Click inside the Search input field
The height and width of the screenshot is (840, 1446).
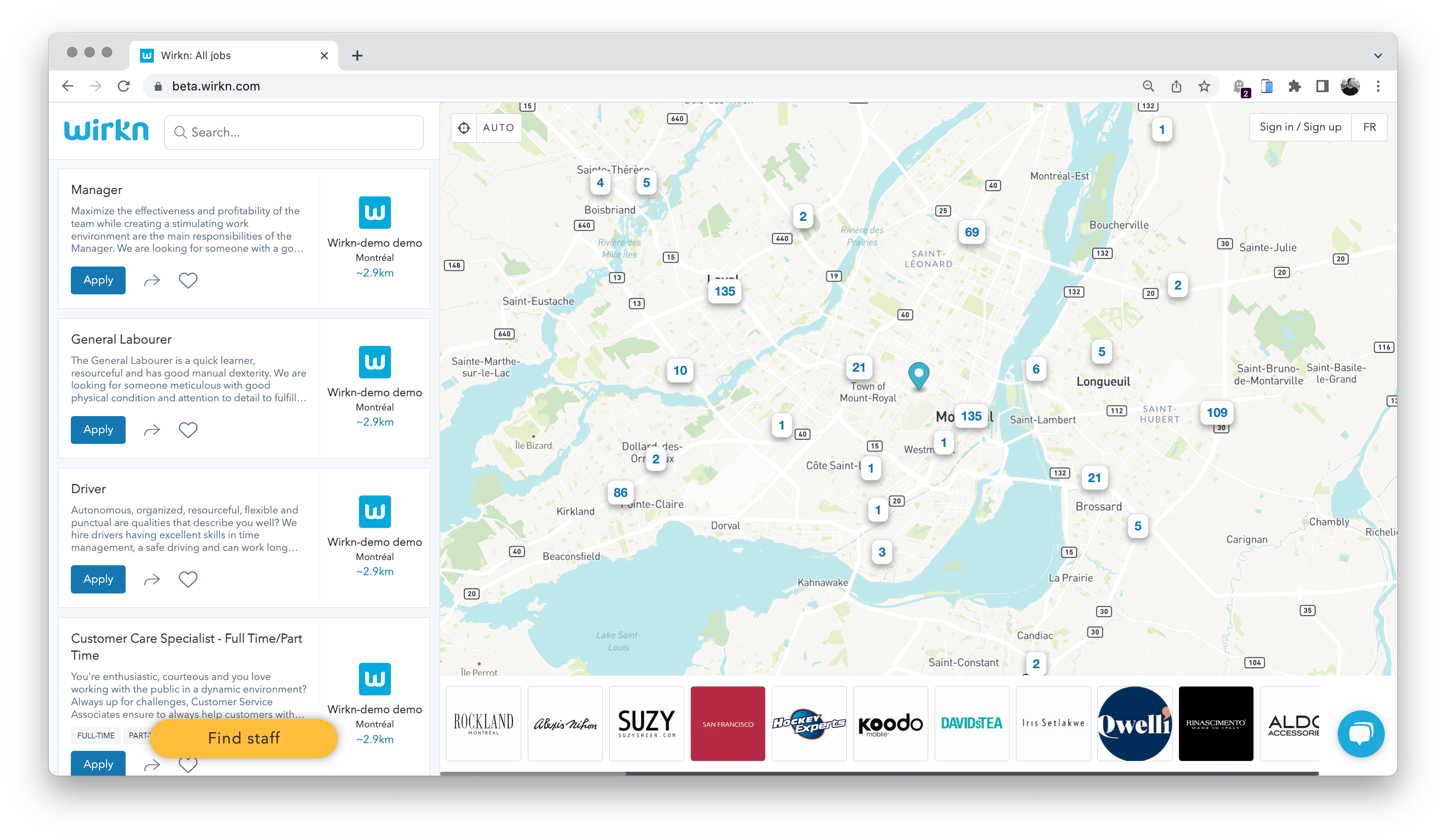point(294,133)
